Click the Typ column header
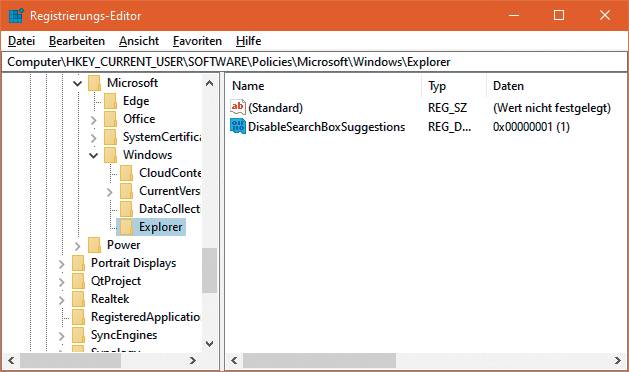This screenshot has height=372, width=629. [x=454, y=86]
